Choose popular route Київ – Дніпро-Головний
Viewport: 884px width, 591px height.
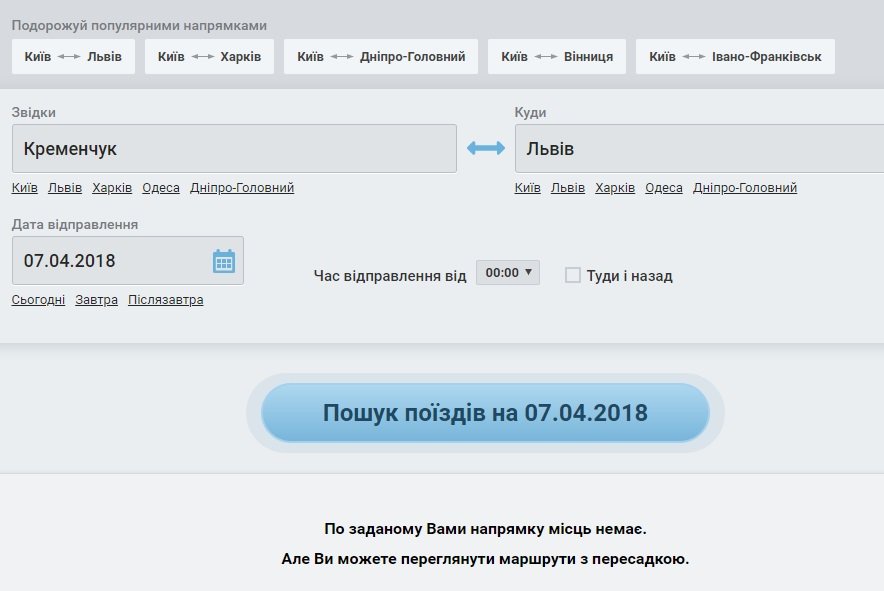tap(381, 57)
